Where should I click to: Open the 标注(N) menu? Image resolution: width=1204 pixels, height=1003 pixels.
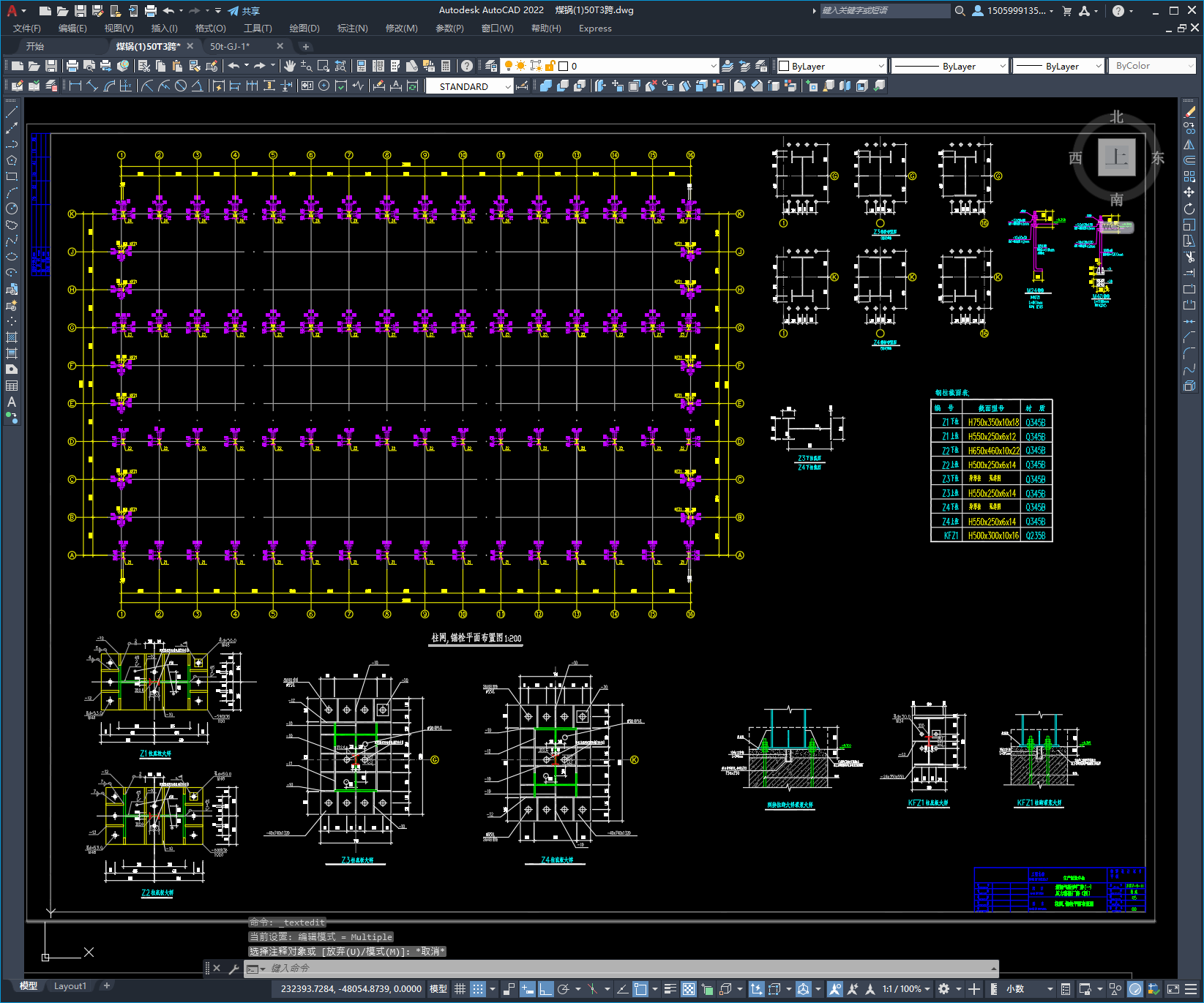pyautogui.click(x=352, y=29)
